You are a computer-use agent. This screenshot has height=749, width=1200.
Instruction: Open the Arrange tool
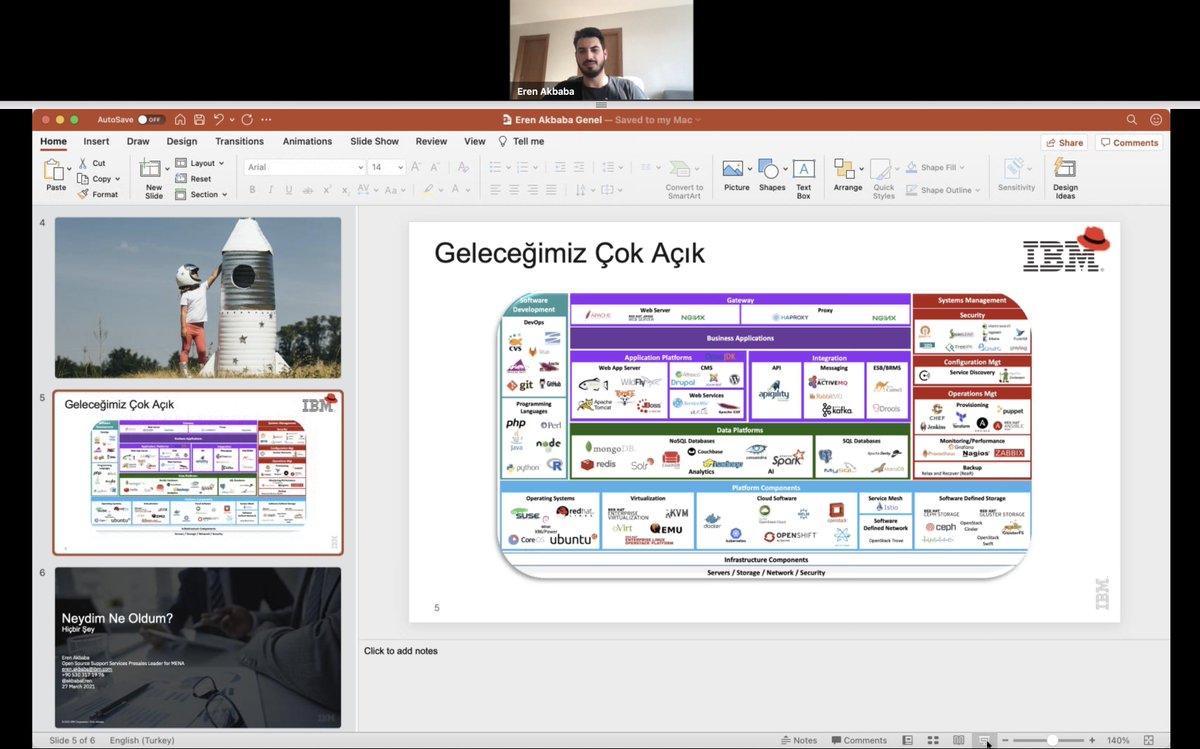tap(847, 176)
